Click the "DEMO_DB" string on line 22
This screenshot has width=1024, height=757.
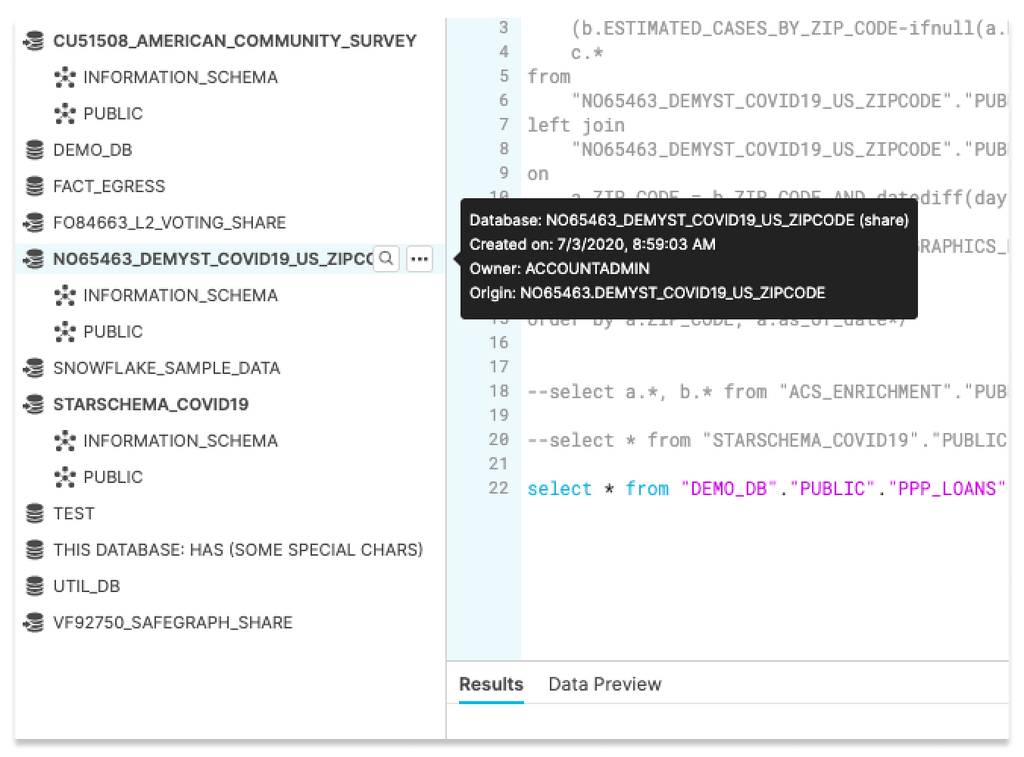(x=729, y=489)
